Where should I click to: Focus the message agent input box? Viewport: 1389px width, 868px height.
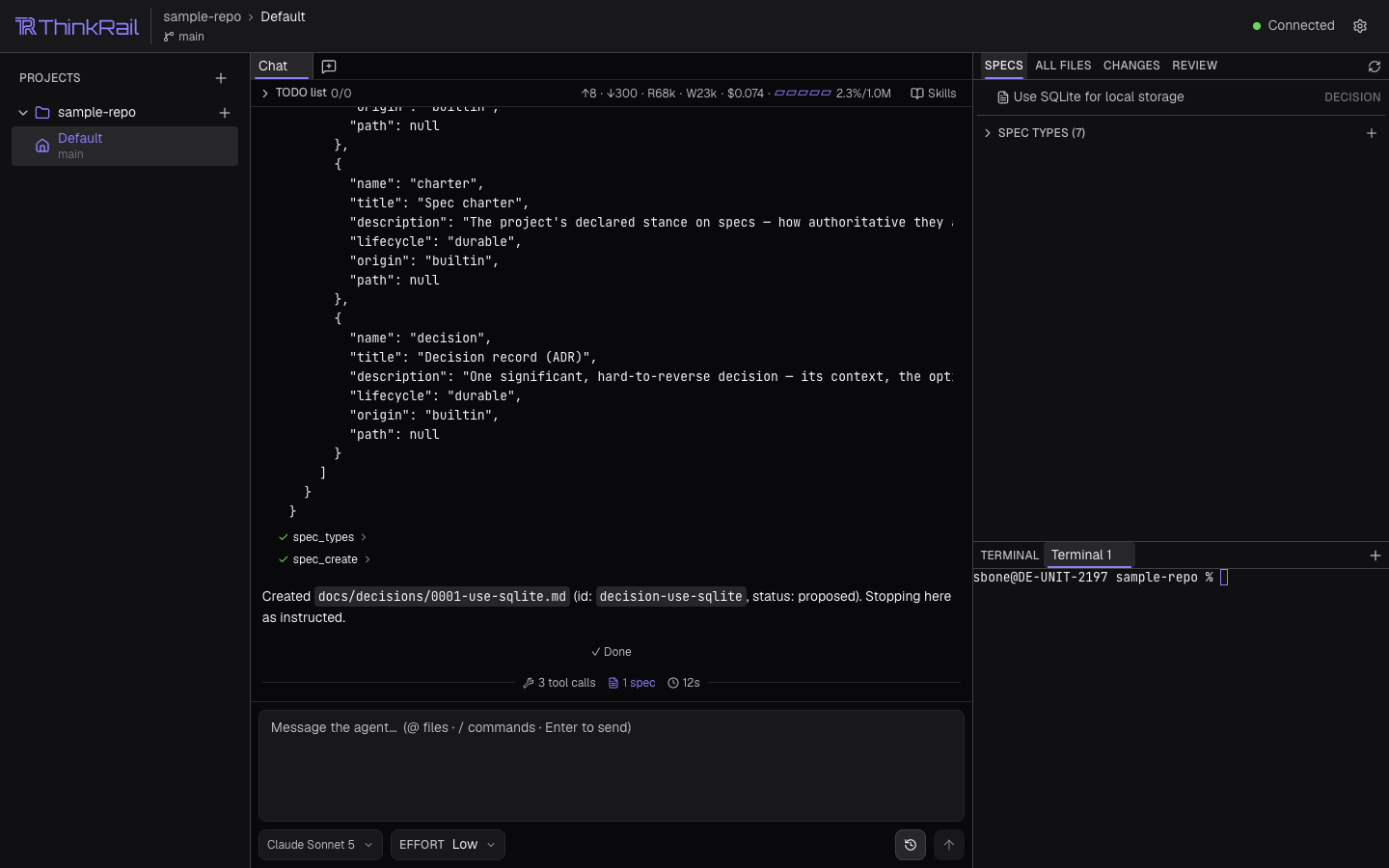tap(612, 766)
